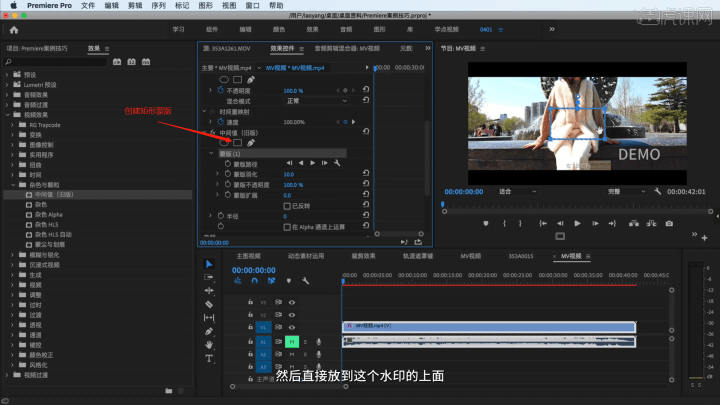Check the 已反转 checkbox
The width and height of the screenshot is (720, 405).
(287, 206)
